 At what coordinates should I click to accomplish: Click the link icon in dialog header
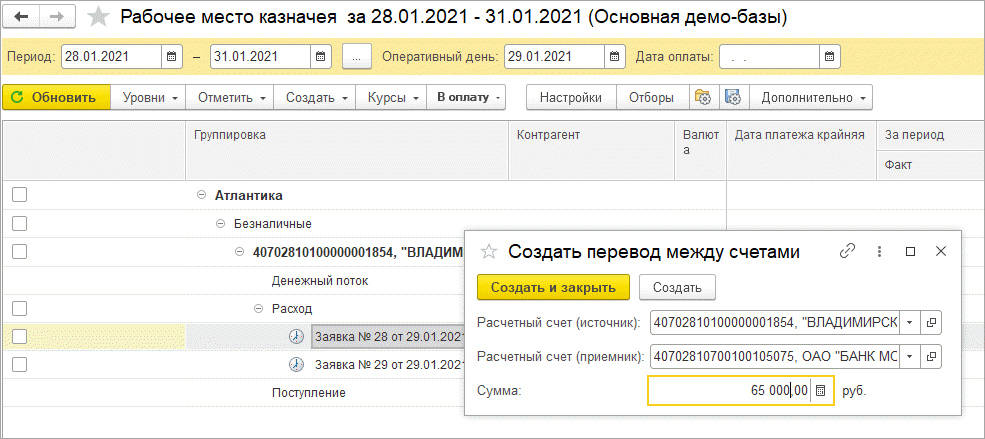coord(848,252)
